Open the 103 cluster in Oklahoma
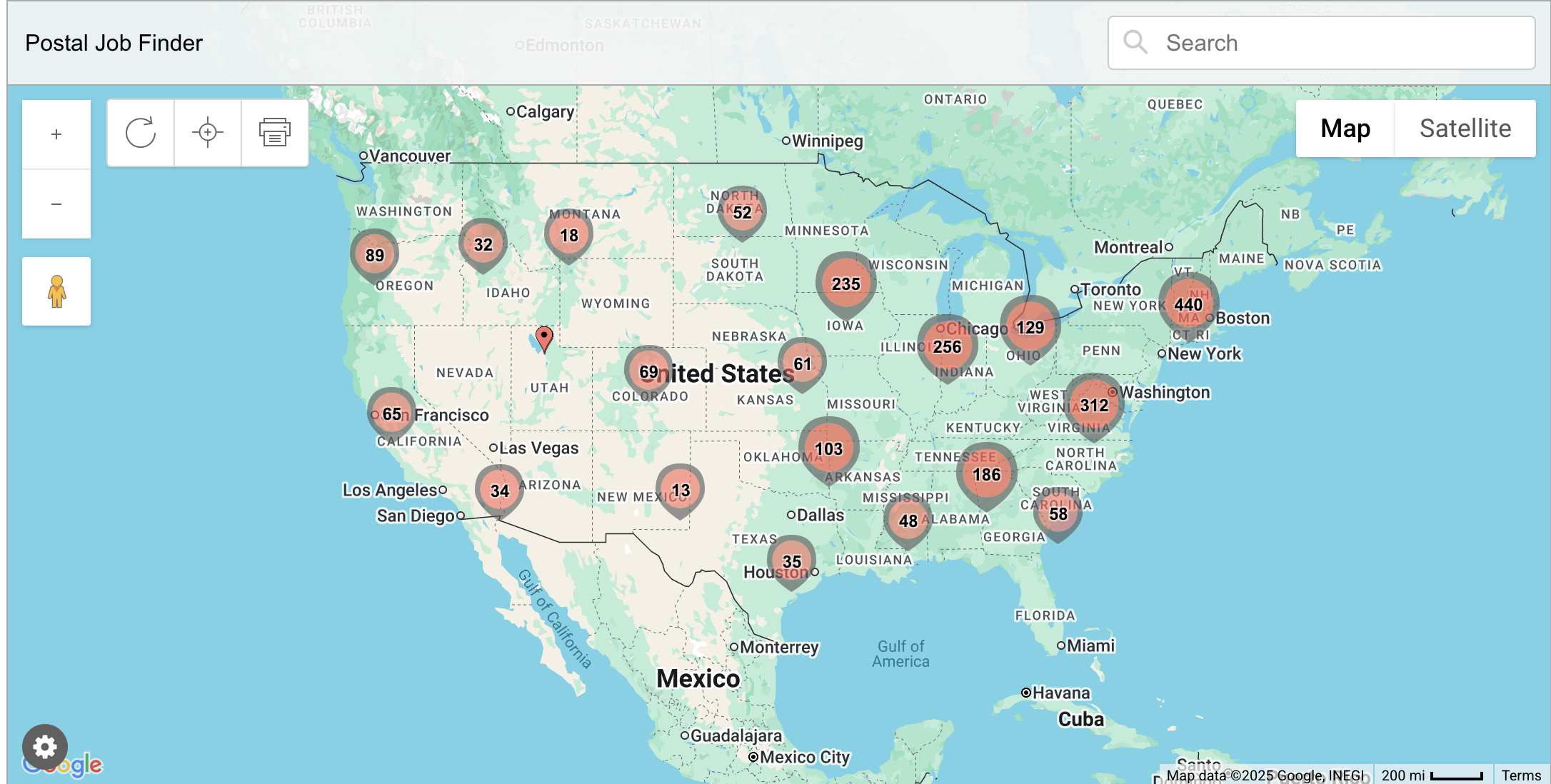Screen dimensions: 1551x784 (828, 449)
